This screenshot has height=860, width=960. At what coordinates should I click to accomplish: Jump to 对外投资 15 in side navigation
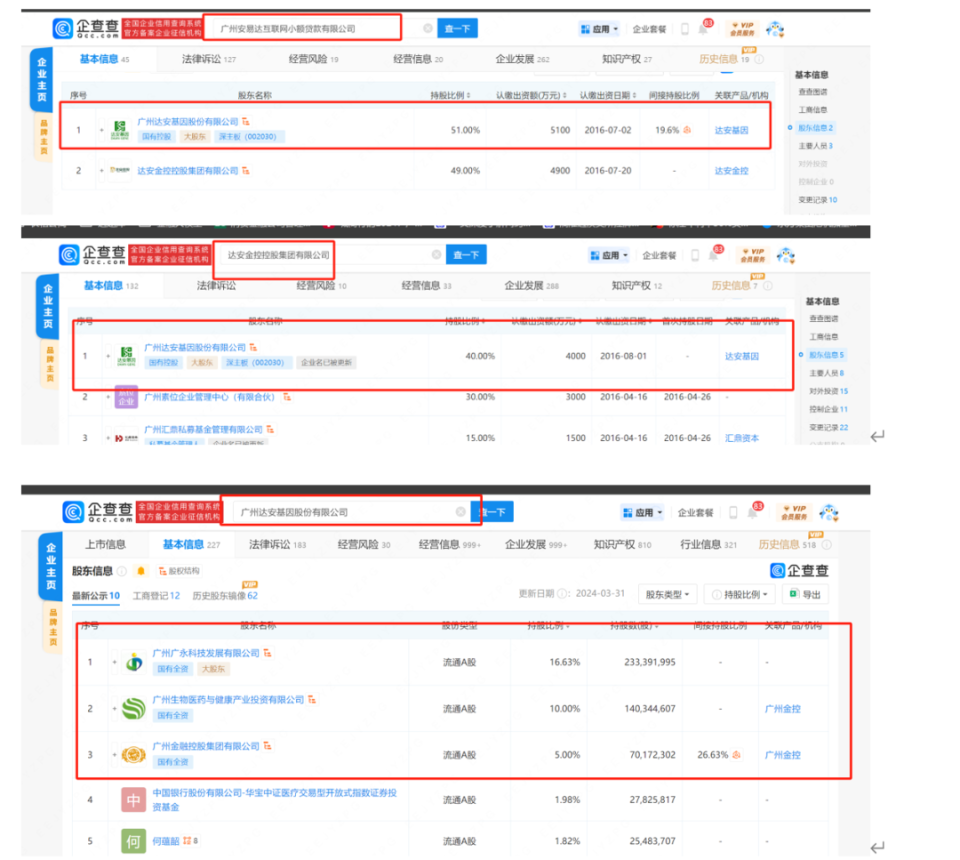coord(828,391)
